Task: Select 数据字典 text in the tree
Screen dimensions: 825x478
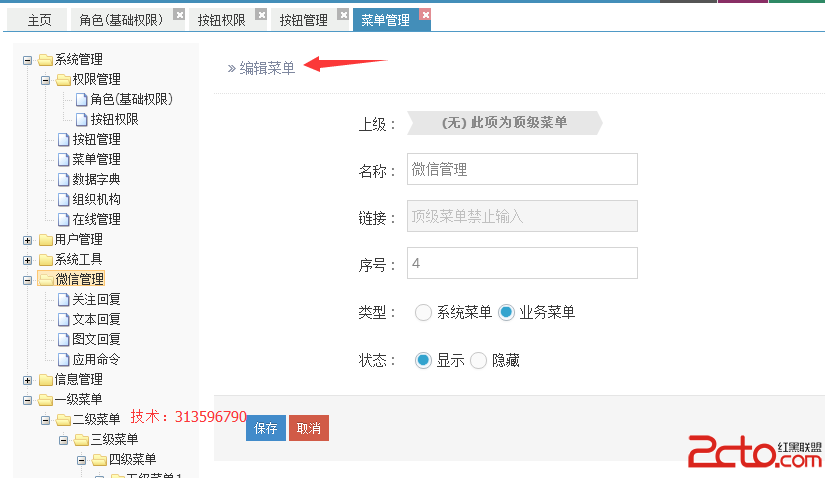Action: [96, 180]
